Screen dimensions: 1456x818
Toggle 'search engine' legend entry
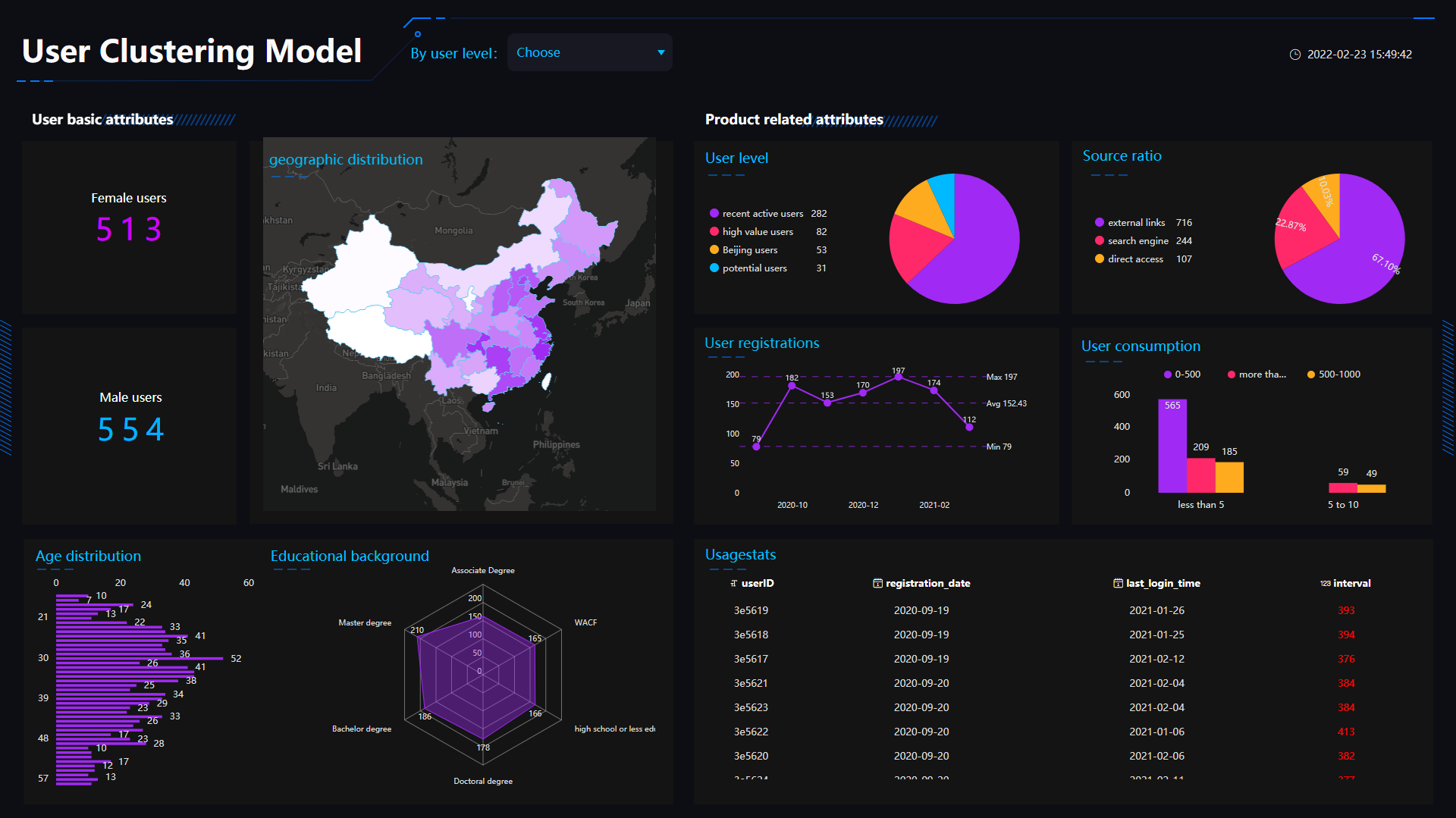pos(1143,241)
